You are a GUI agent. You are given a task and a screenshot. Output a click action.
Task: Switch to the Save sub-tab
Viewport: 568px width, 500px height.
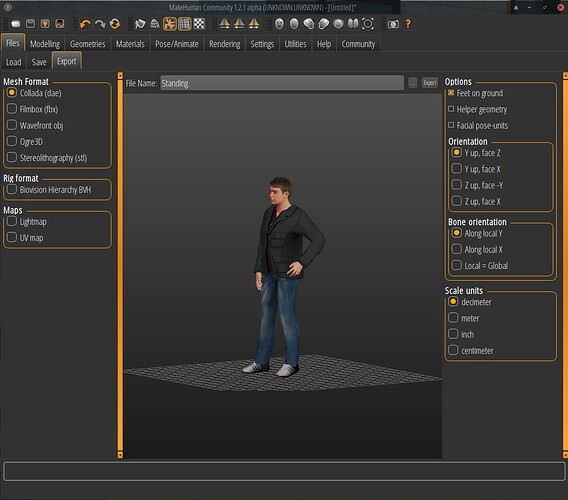click(39, 62)
